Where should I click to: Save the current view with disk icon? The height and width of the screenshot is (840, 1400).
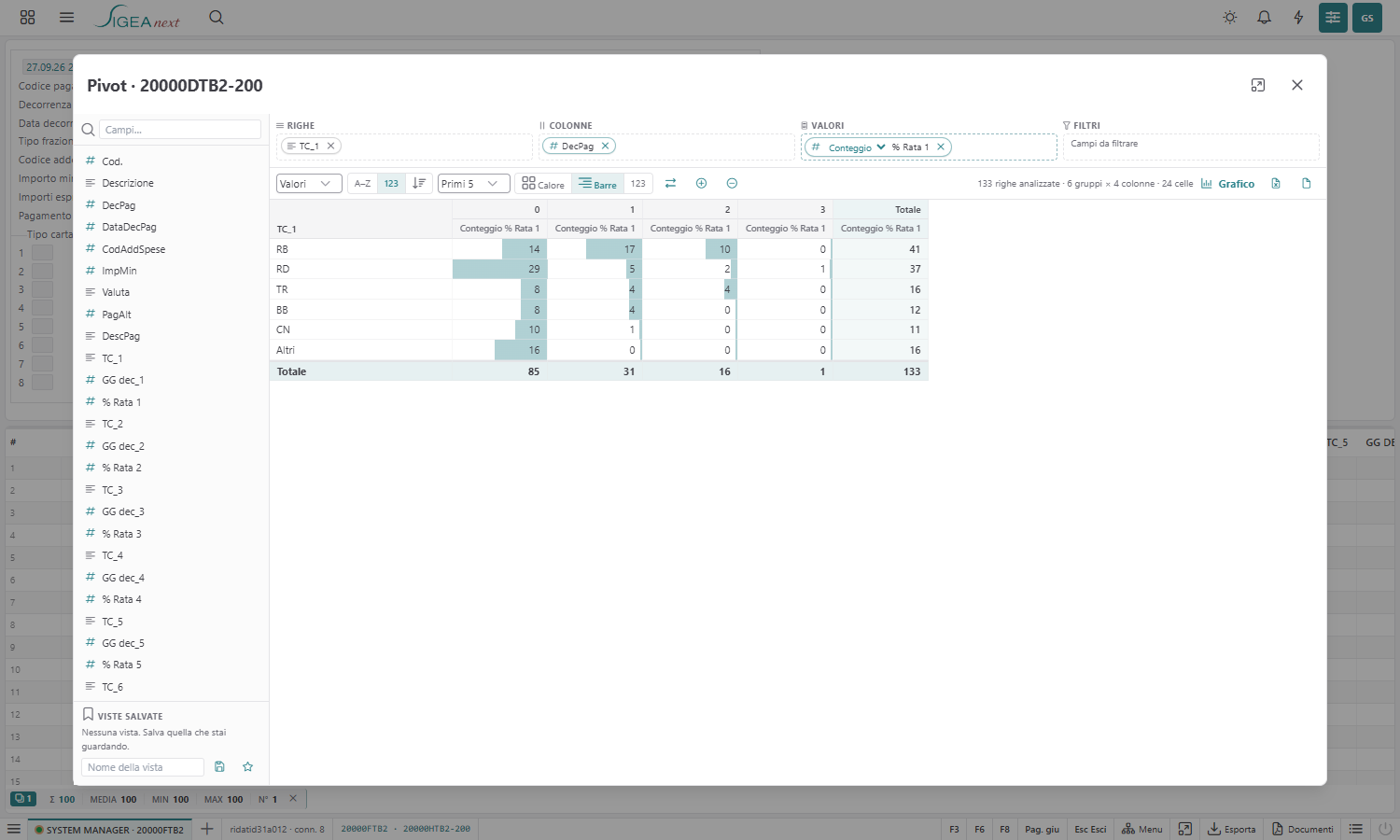tap(219, 766)
